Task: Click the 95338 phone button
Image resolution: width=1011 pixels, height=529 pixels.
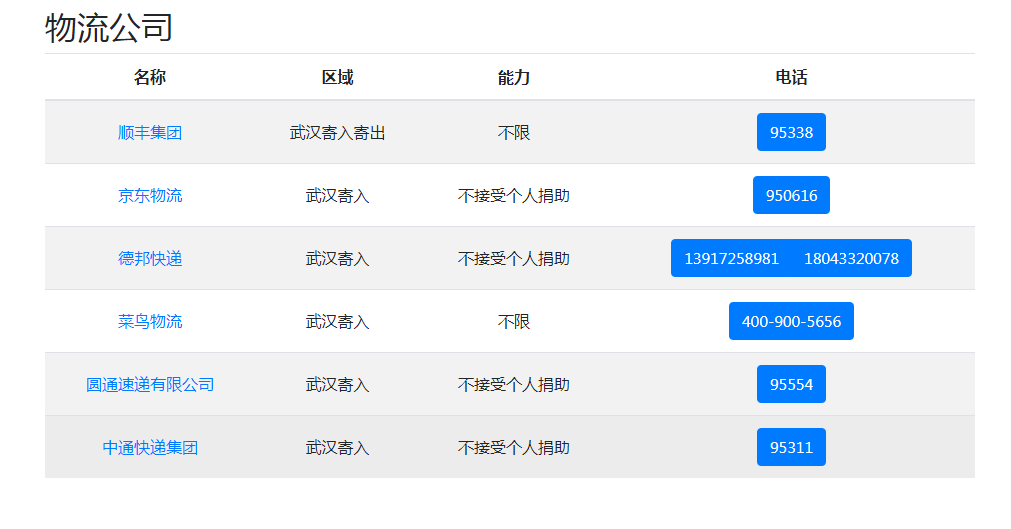Action: [x=791, y=132]
